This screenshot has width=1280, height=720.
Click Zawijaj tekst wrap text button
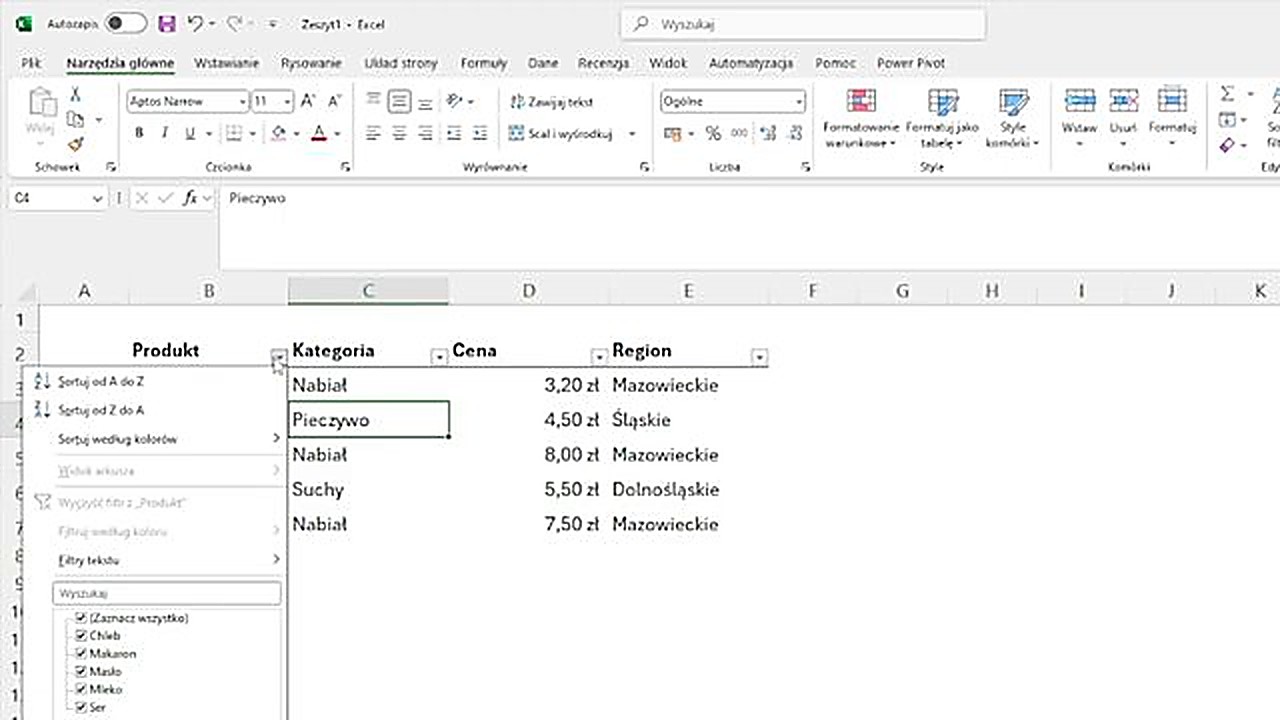click(552, 102)
